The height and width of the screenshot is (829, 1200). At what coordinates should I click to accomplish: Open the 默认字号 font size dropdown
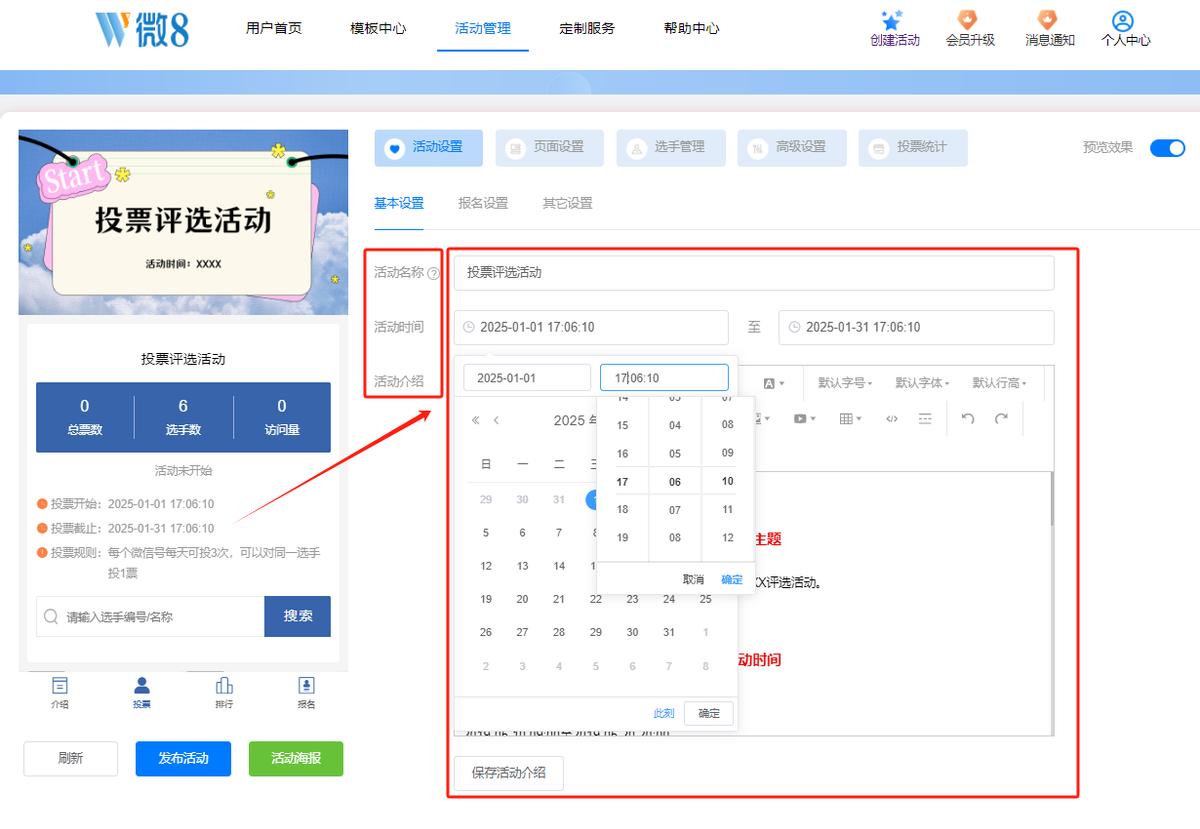pos(845,383)
